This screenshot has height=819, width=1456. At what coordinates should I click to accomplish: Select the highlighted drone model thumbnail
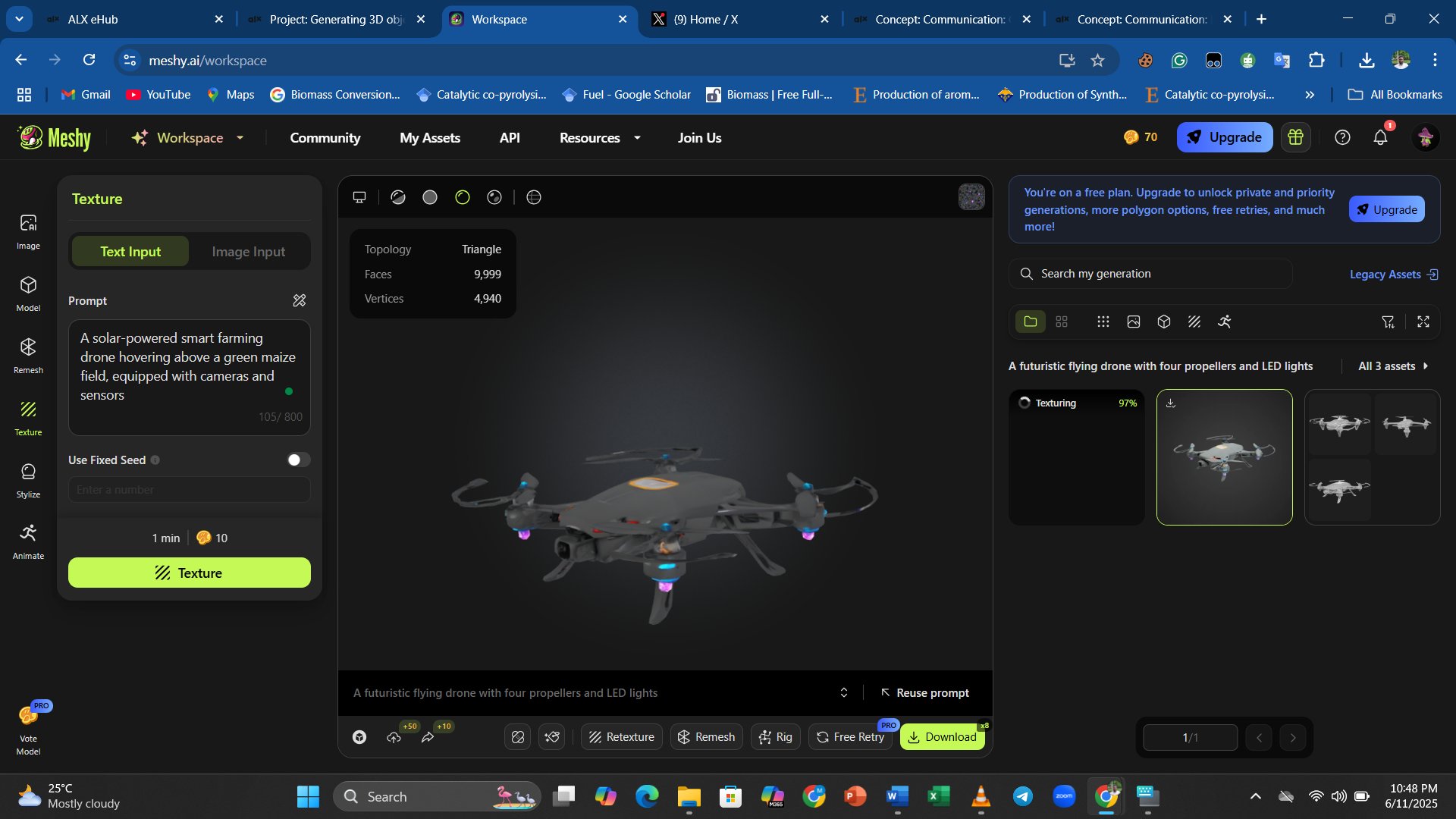[x=1224, y=457]
